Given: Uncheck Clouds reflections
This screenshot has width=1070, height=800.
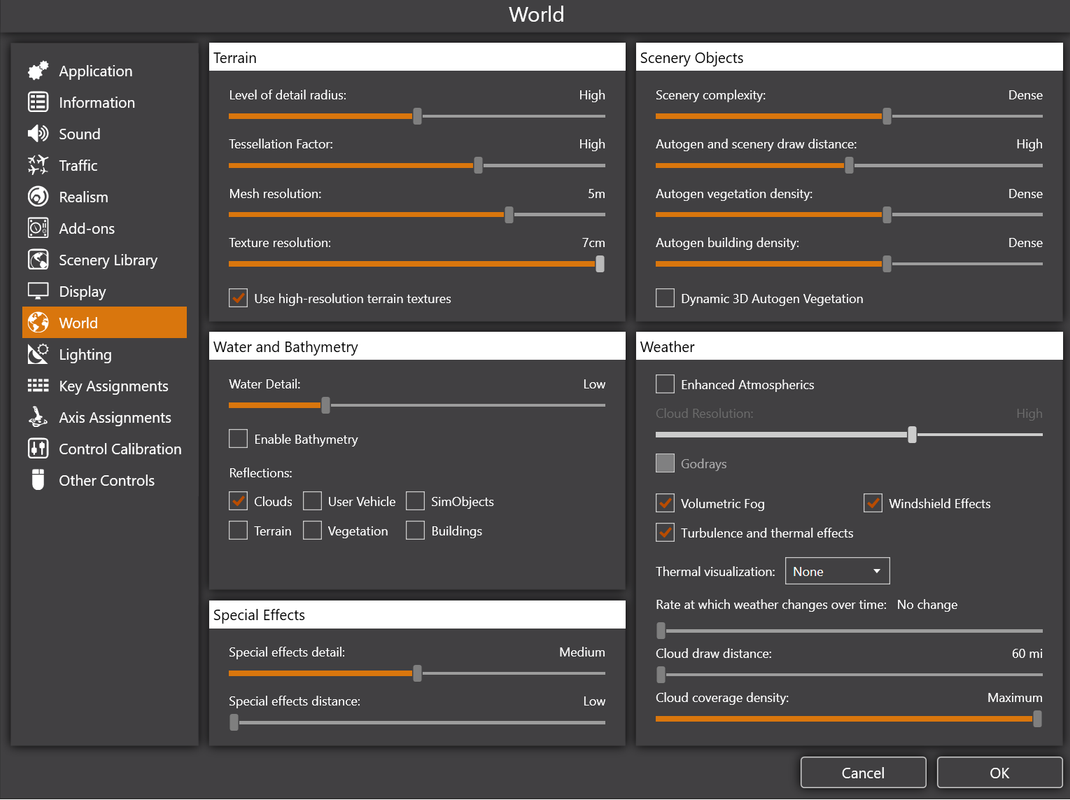Looking at the screenshot, I should point(238,501).
